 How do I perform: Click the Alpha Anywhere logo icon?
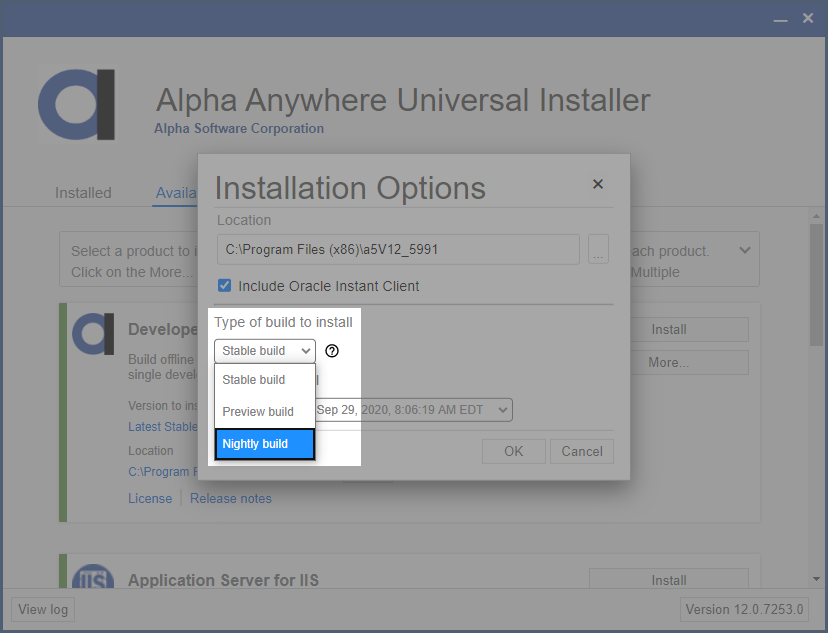tap(77, 105)
